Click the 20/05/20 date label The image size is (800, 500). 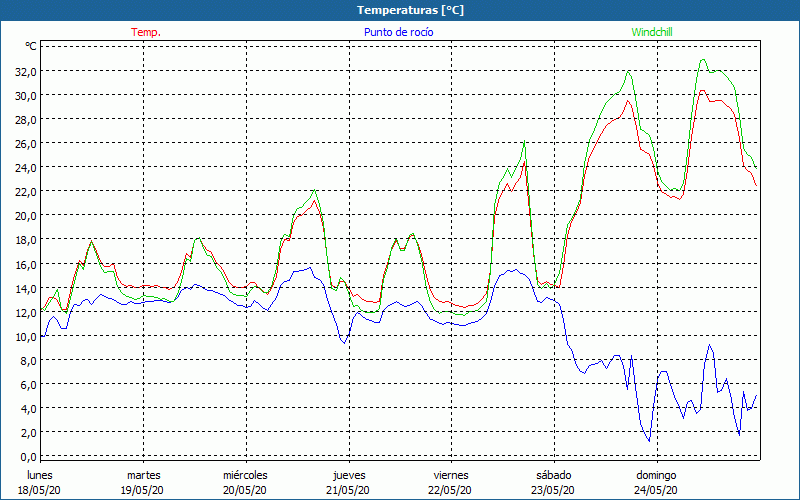245,490
